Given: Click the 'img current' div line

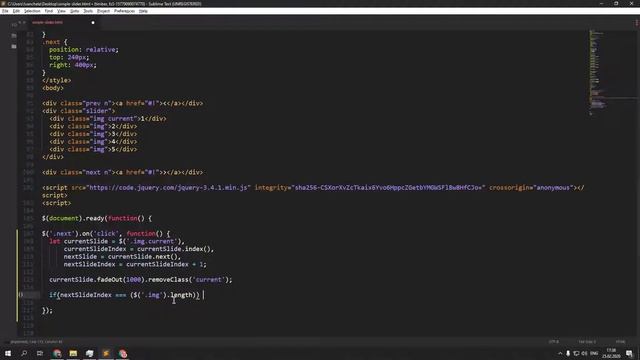Looking at the screenshot, I should pos(108,119).
